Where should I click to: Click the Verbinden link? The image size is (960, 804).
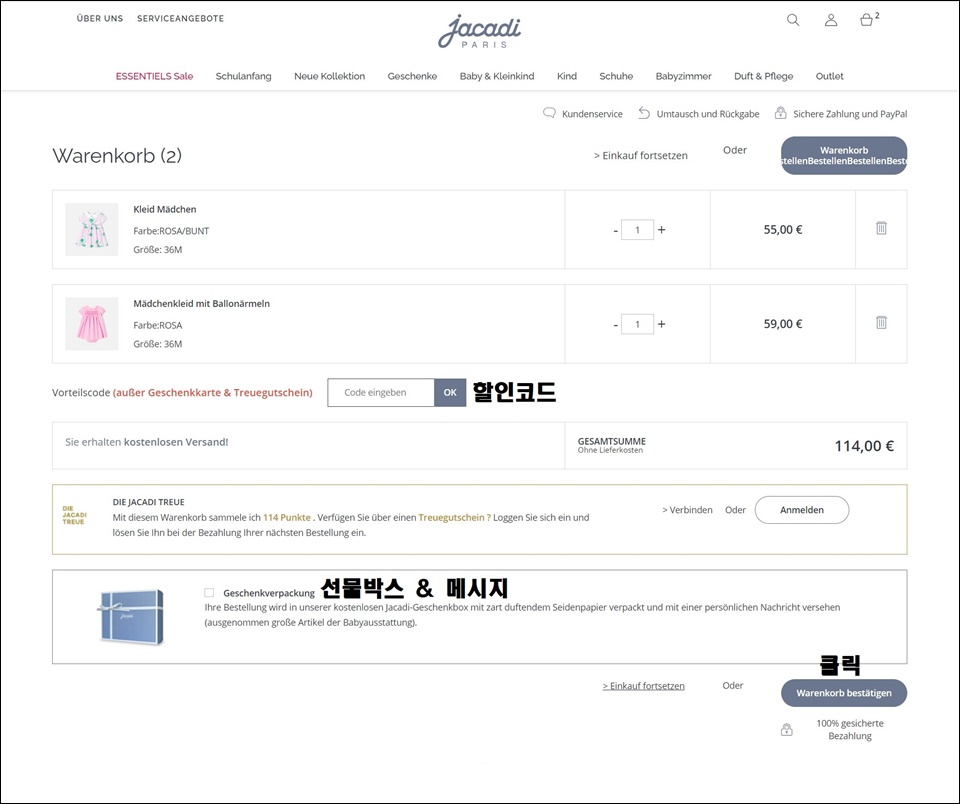click(x=687, y=509)
